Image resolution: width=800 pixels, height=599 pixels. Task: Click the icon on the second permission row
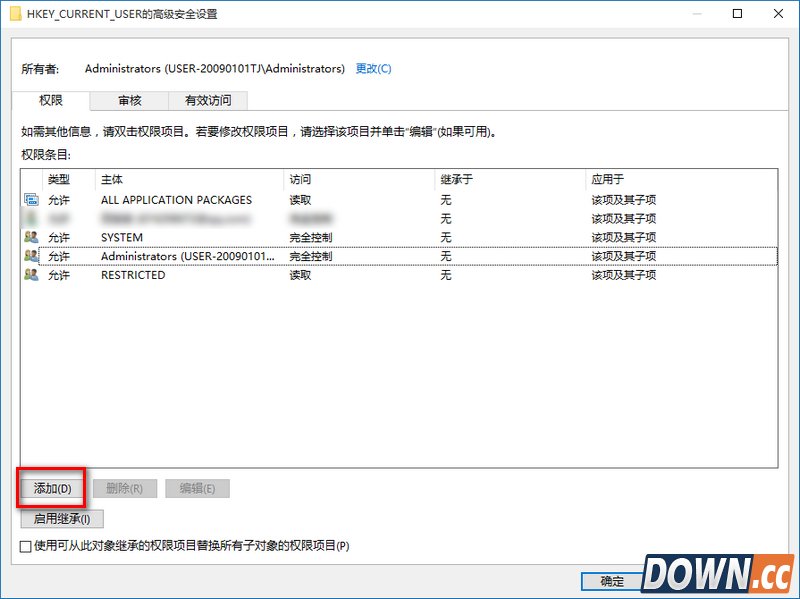tap(31, 218)
